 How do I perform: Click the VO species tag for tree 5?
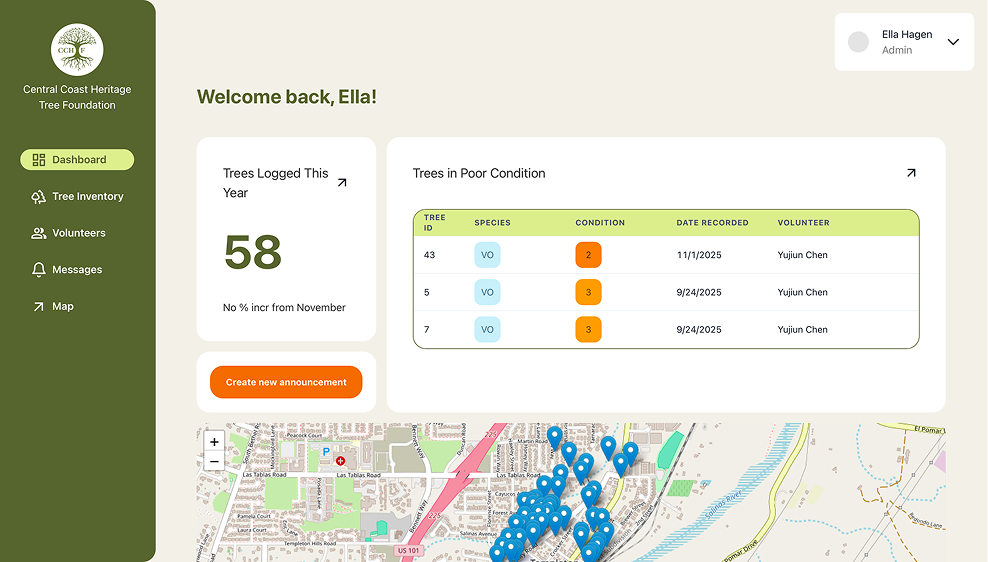(x=487, y=293)
